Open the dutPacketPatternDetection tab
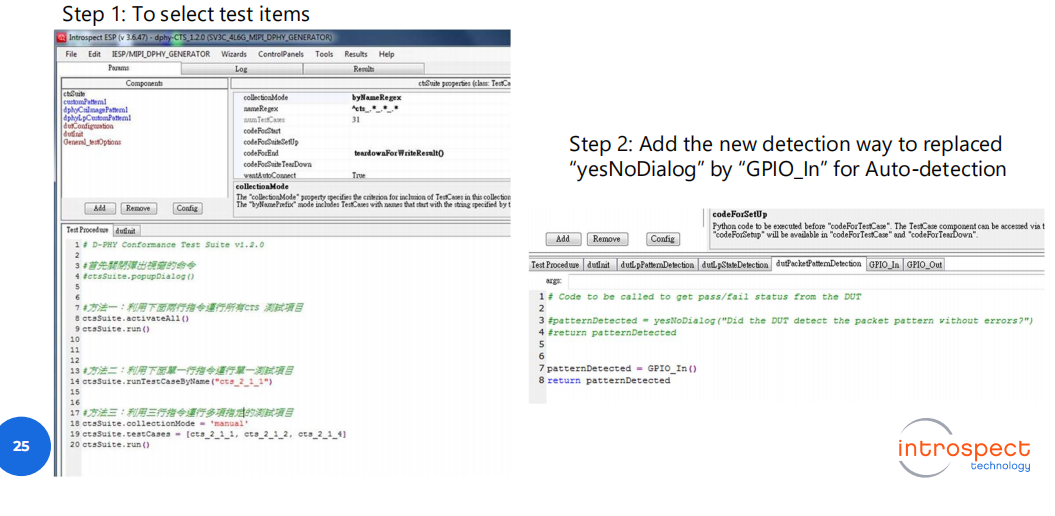 coord(818,264)
